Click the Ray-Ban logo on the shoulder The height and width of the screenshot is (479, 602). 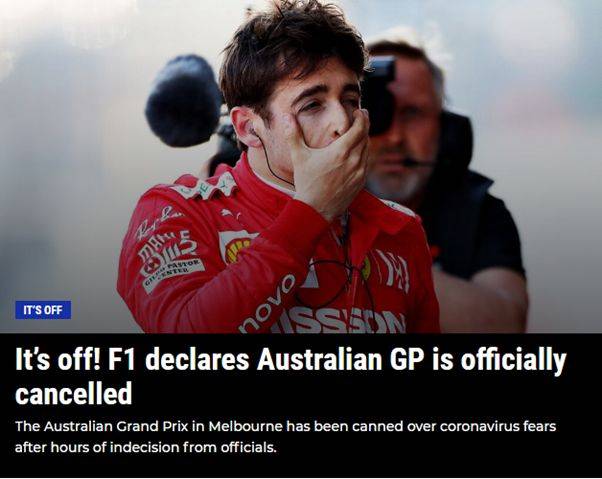pyautogui.click(x=158, y=221)
